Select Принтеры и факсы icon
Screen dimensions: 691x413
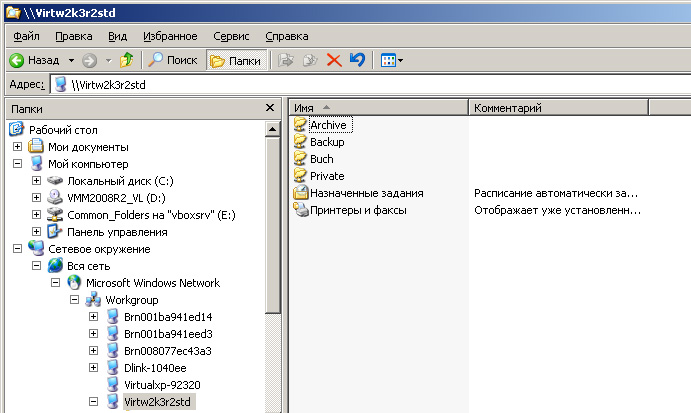tap(301, 210)
